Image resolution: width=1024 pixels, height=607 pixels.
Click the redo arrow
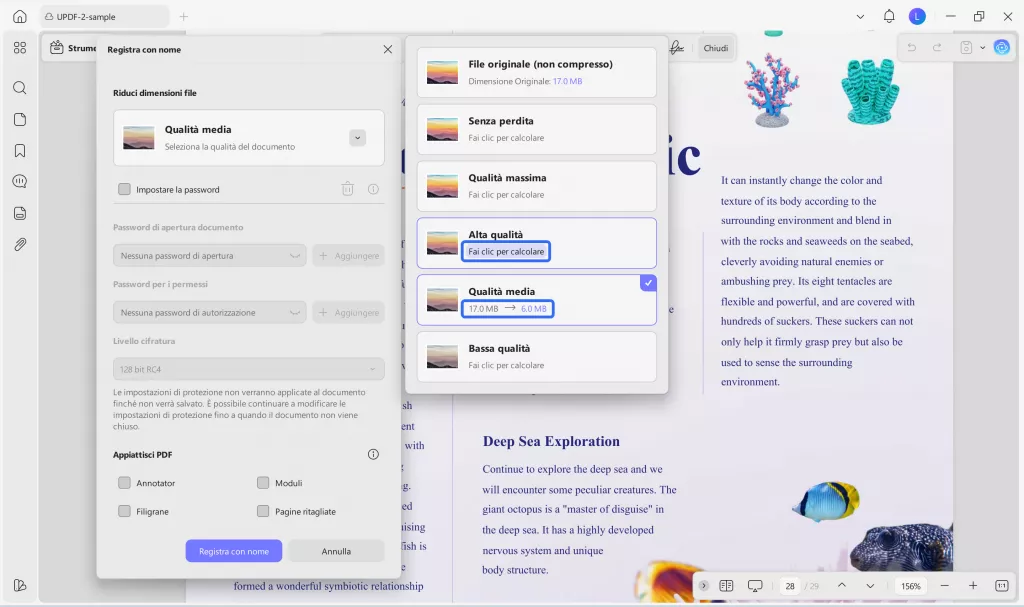[x=936, y=48]
